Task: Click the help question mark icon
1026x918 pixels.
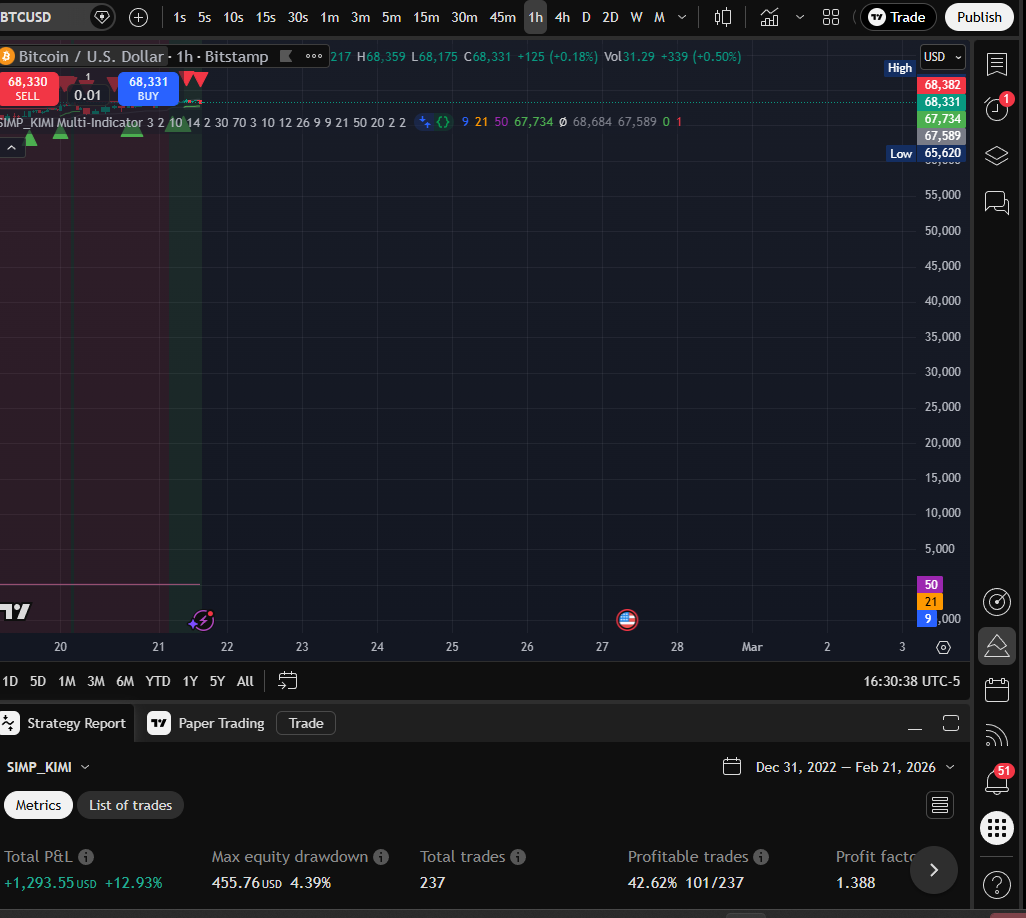Action: 996,885
